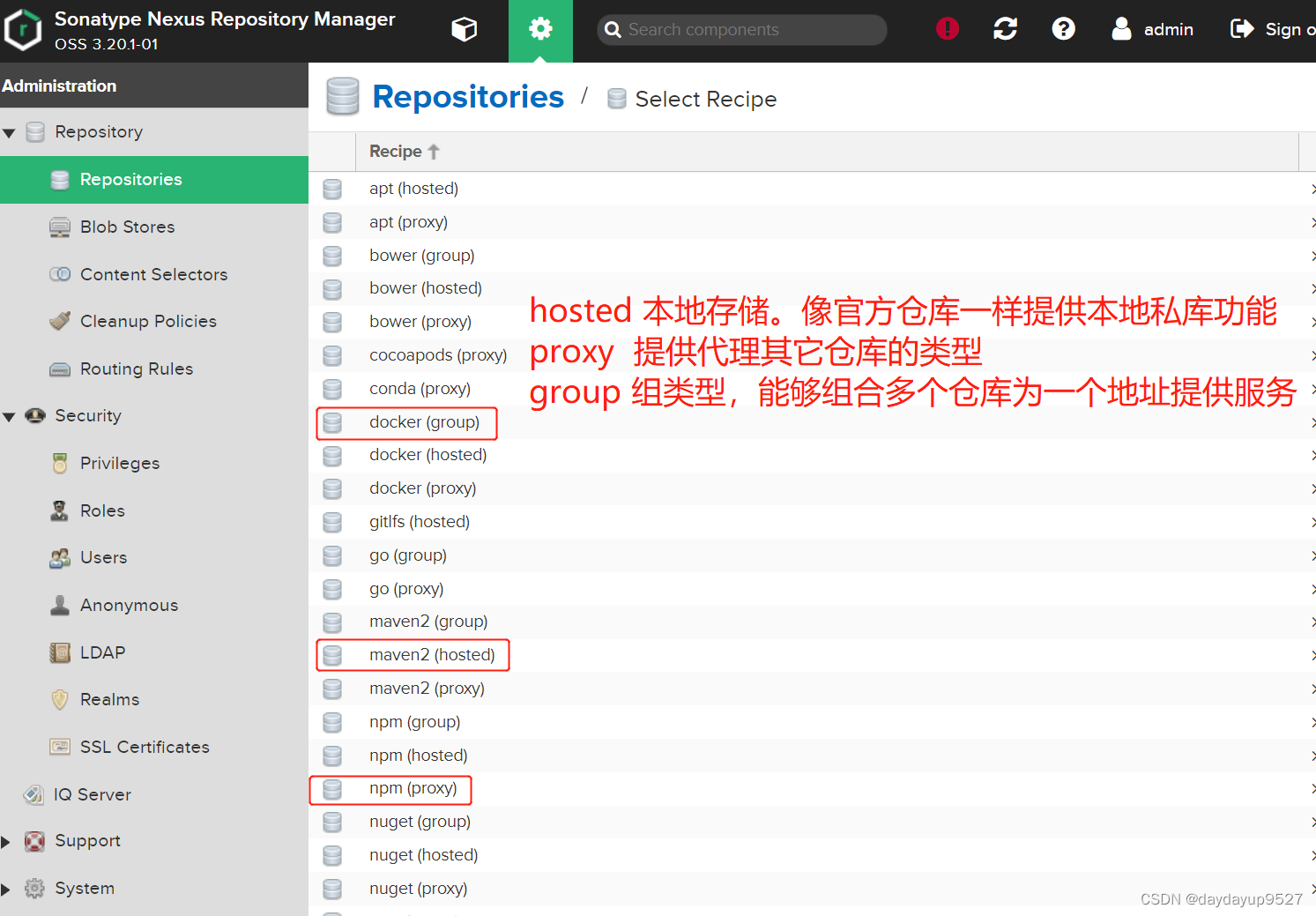Image resolution: width=1316 pixels, height=916 pixels.
Task: Expand the Support tree section
Action: point(6,842)
